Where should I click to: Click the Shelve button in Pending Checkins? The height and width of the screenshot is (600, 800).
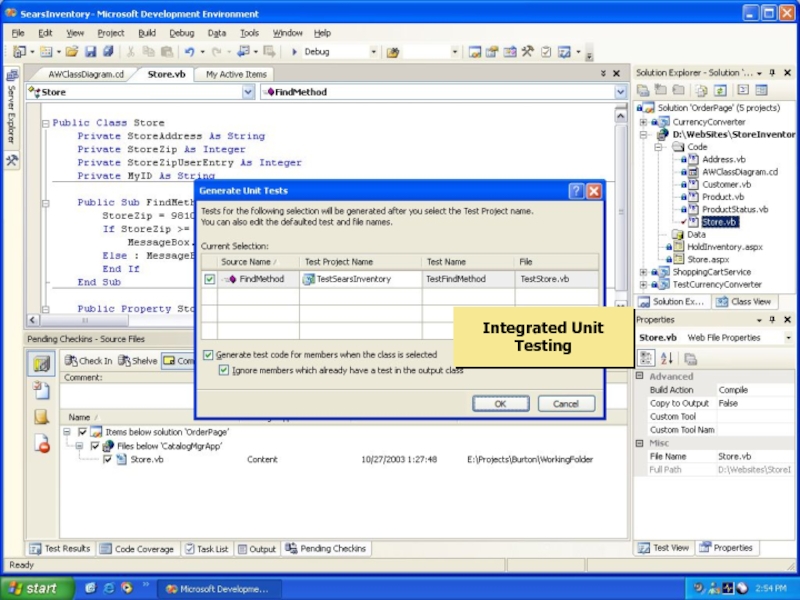137,361
